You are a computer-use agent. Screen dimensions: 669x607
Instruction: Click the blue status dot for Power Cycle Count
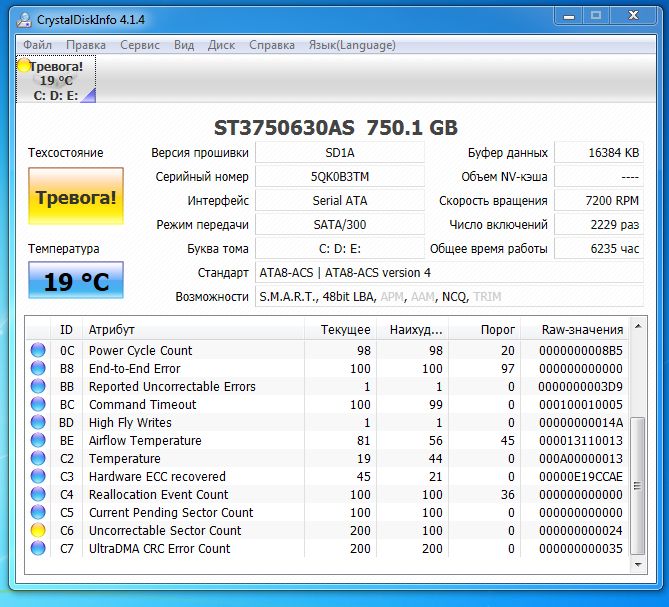38,350
